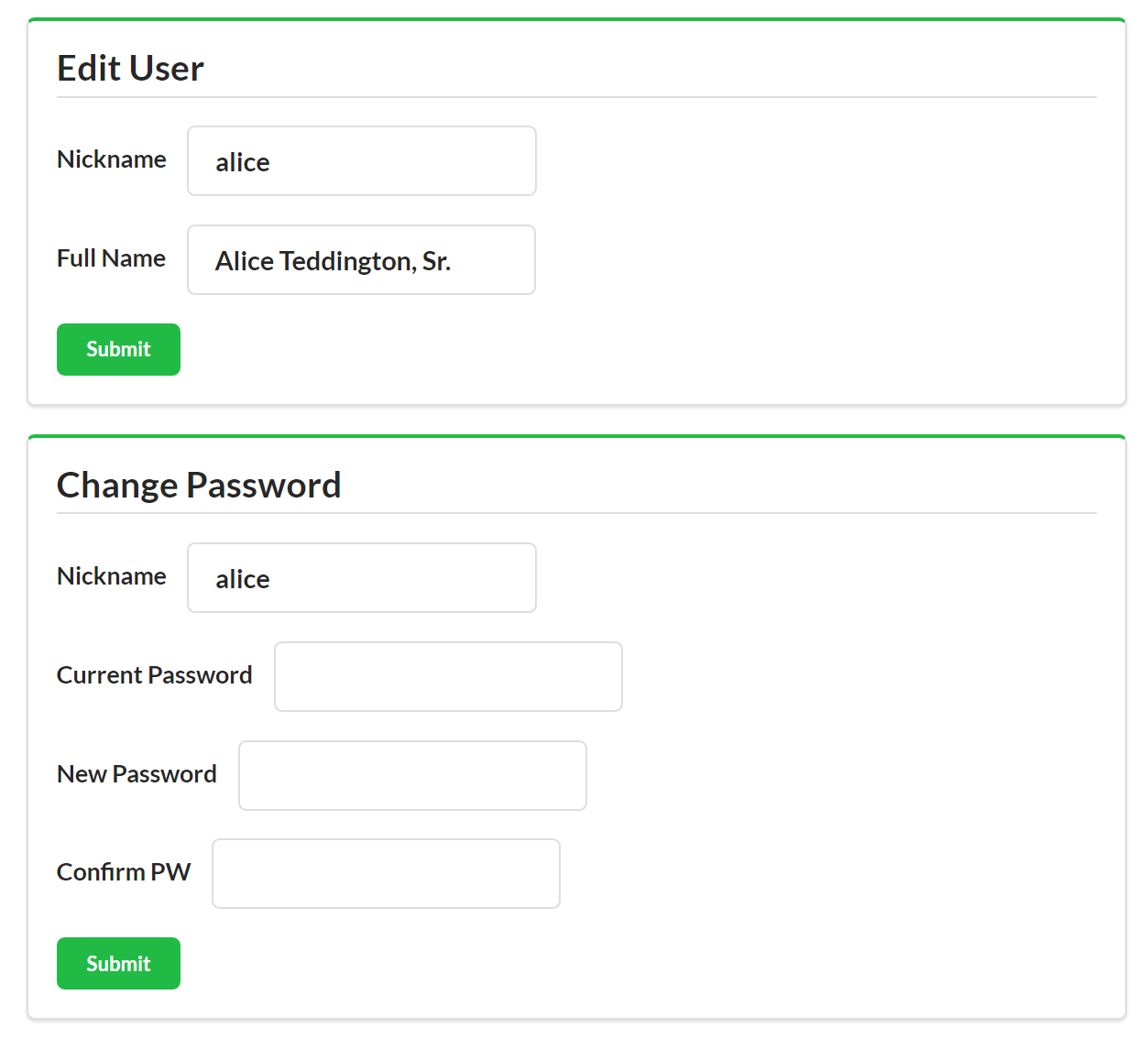Focus the Current Password input box
This screenshot has width=1148, height=1050.
(448, 677)
